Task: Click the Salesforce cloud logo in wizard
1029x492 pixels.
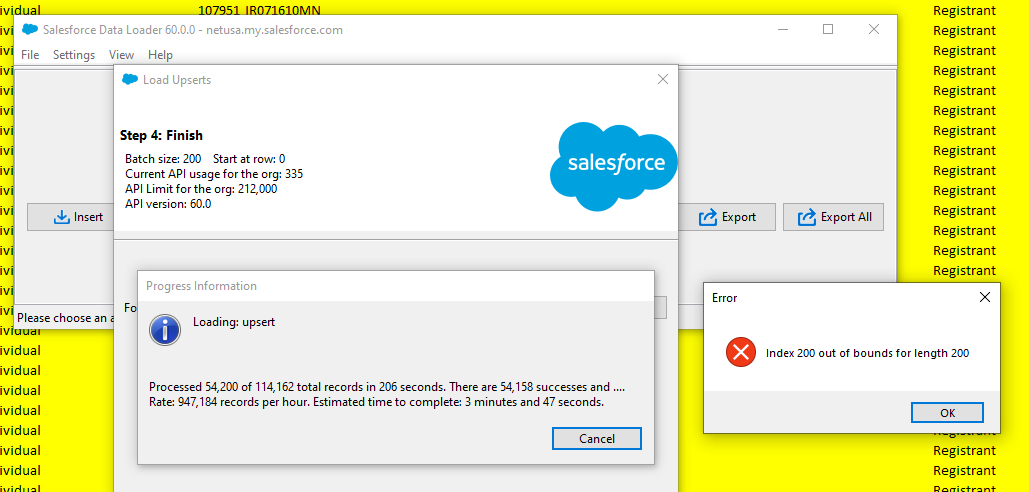Action: (613, 165)
